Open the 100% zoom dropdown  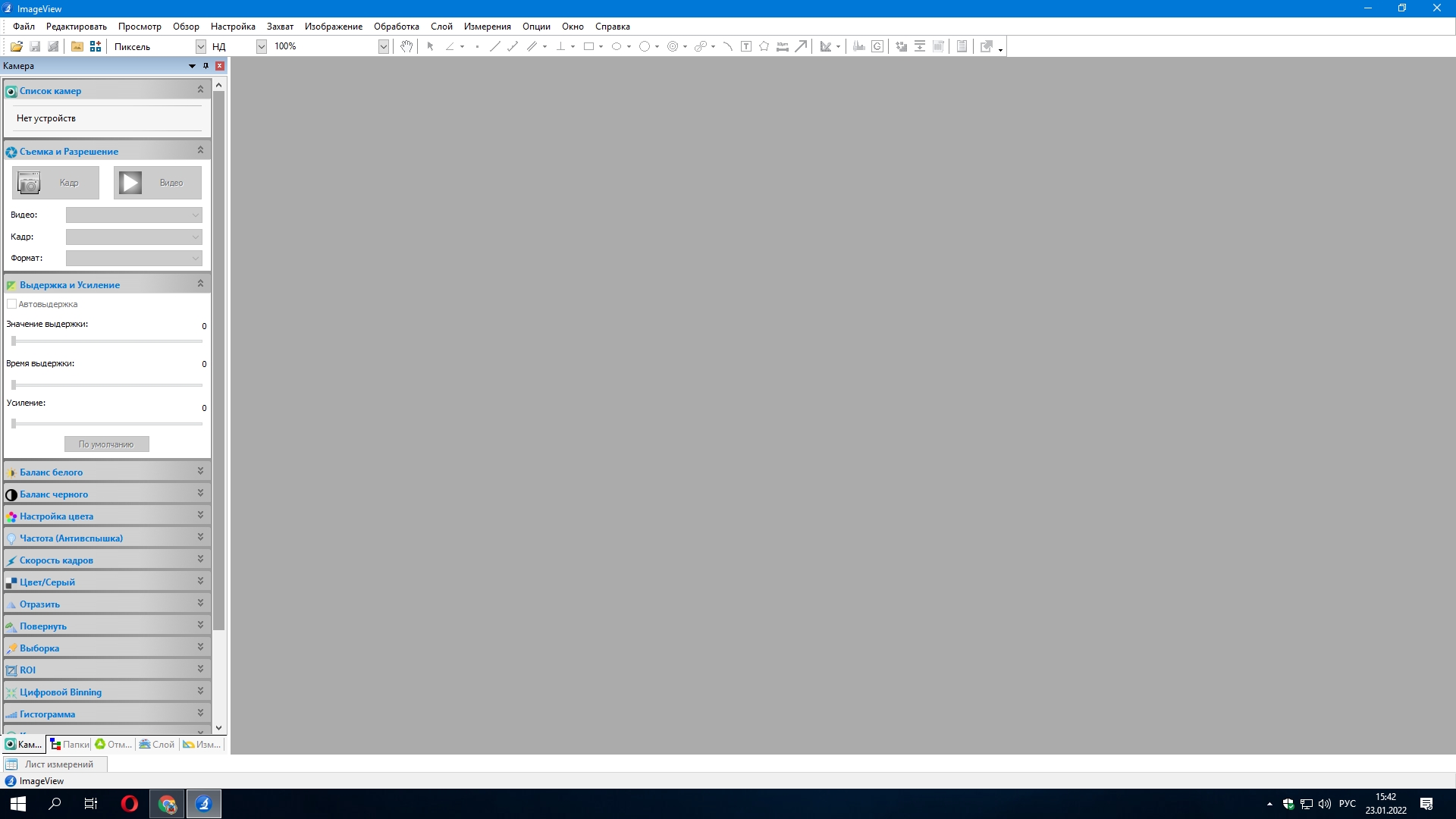pyautogui.click(x=383, y=46)
